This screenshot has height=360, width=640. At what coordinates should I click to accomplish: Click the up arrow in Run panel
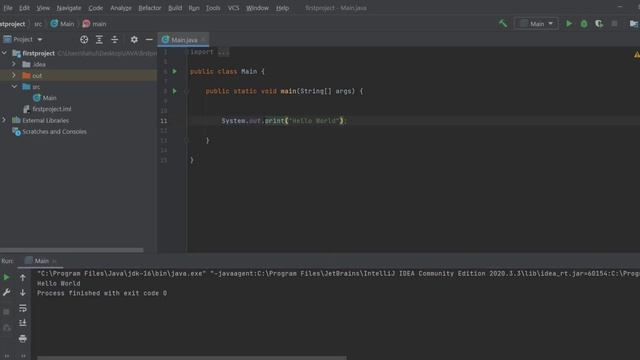click(x=23, y=278)
